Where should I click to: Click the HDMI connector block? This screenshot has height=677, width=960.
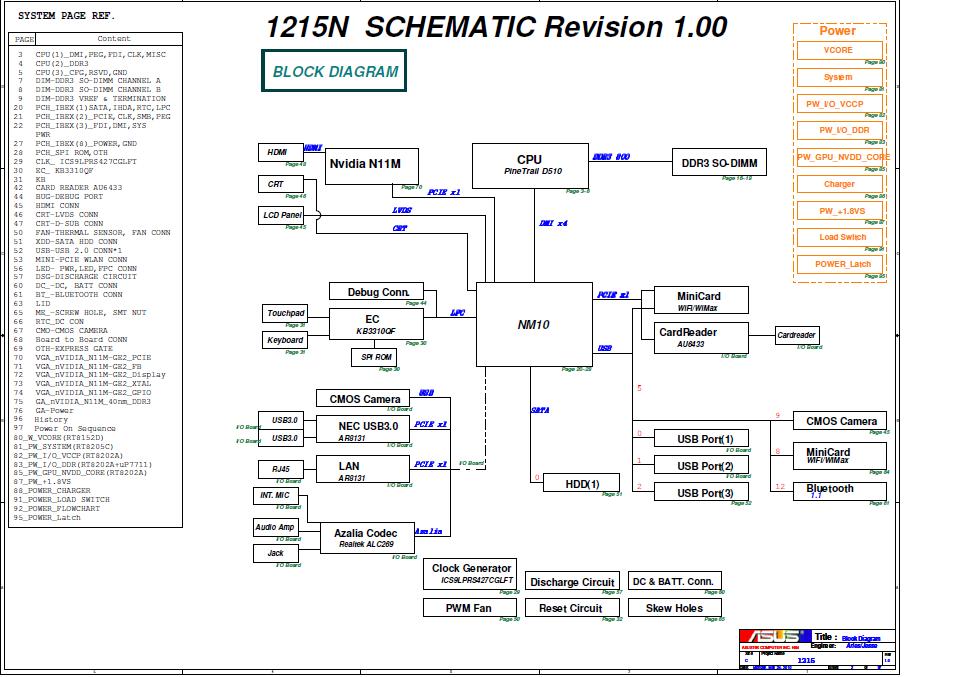coord(280,152)
